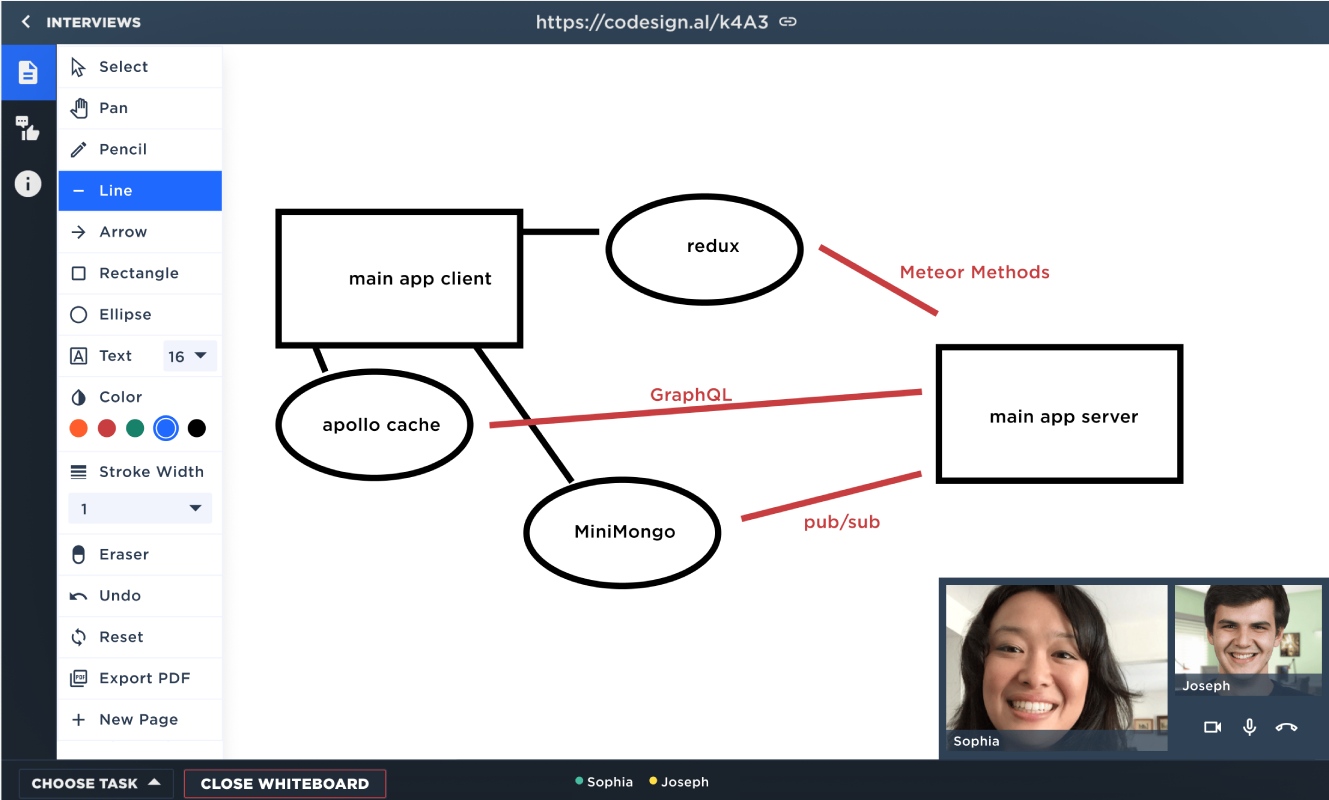Select the Pencil drawing tool

tap(140, 149)
